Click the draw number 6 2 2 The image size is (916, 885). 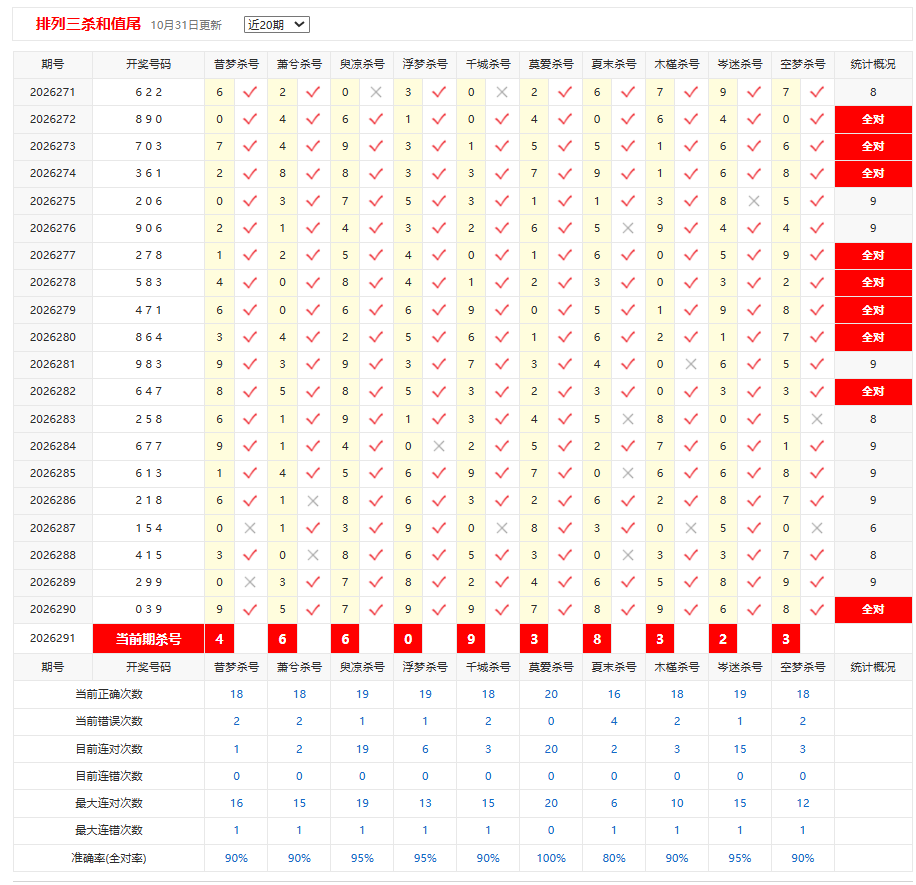tap(148, 92)
